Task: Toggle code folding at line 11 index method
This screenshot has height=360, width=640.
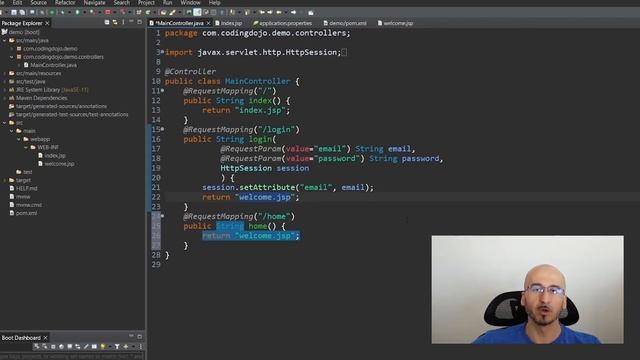Action: 162,91
